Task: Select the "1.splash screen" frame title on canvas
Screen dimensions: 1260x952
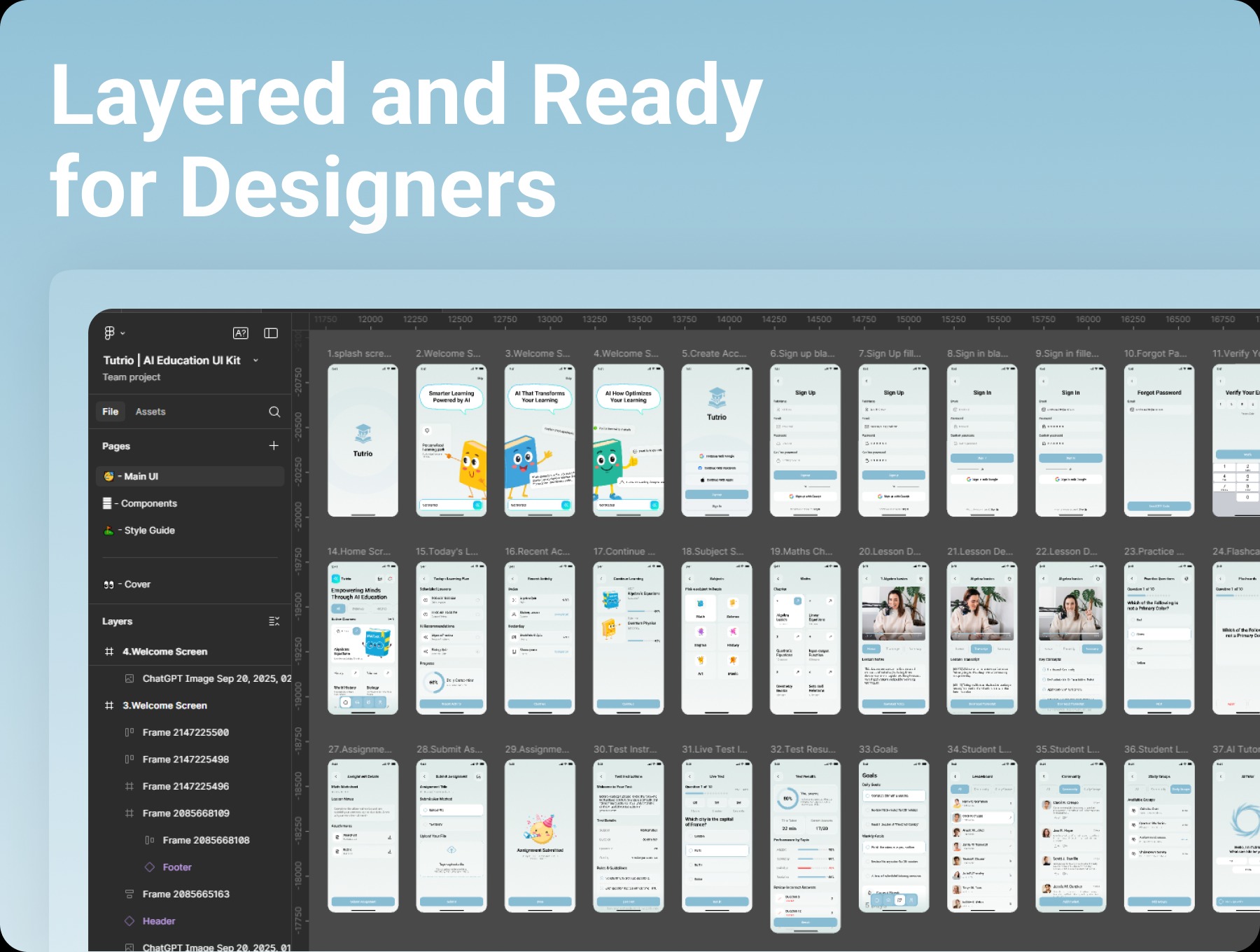Action: click(x=359, y=353)
